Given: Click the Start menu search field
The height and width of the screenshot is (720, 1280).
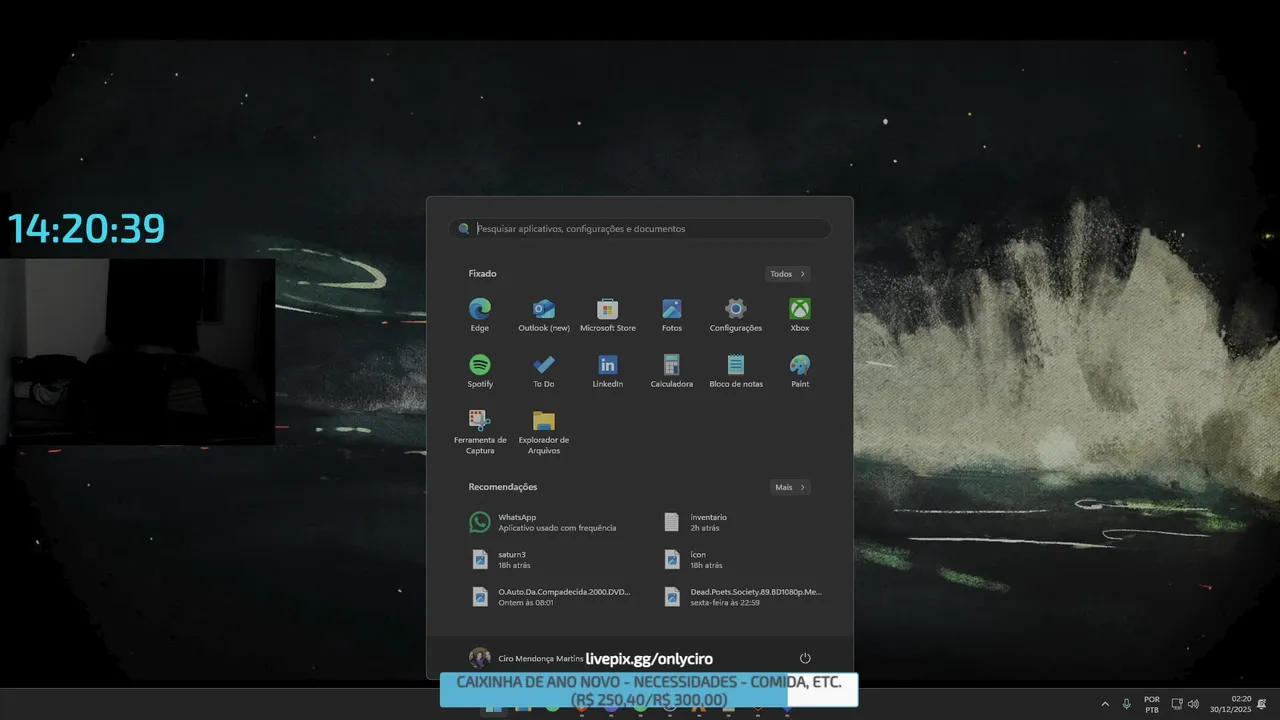Looking at the screenshot, I should pyautogui.click(x=640, y=229).
